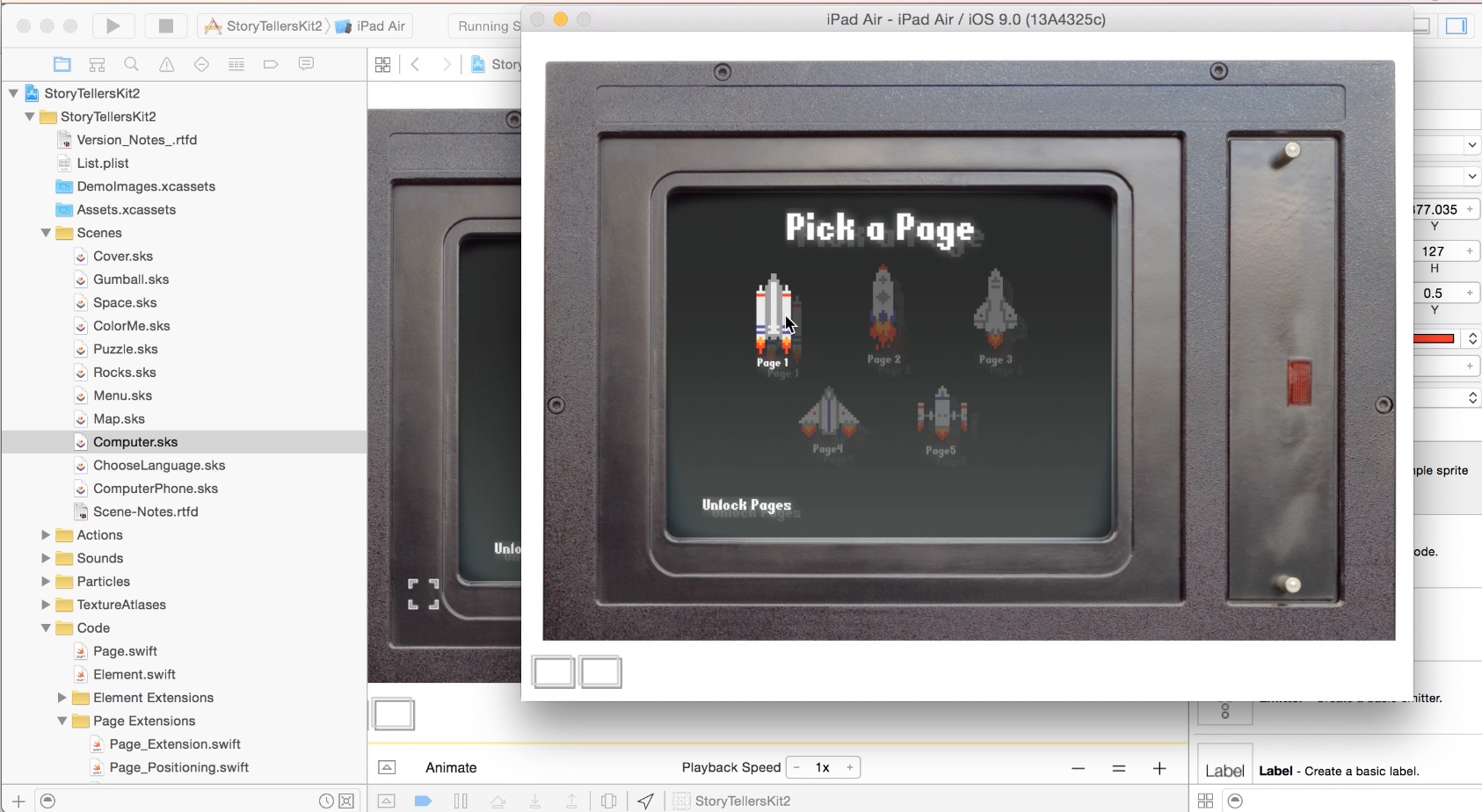Collapse the Scenes folder
The image size is (1482, 812).
[46, 233]
